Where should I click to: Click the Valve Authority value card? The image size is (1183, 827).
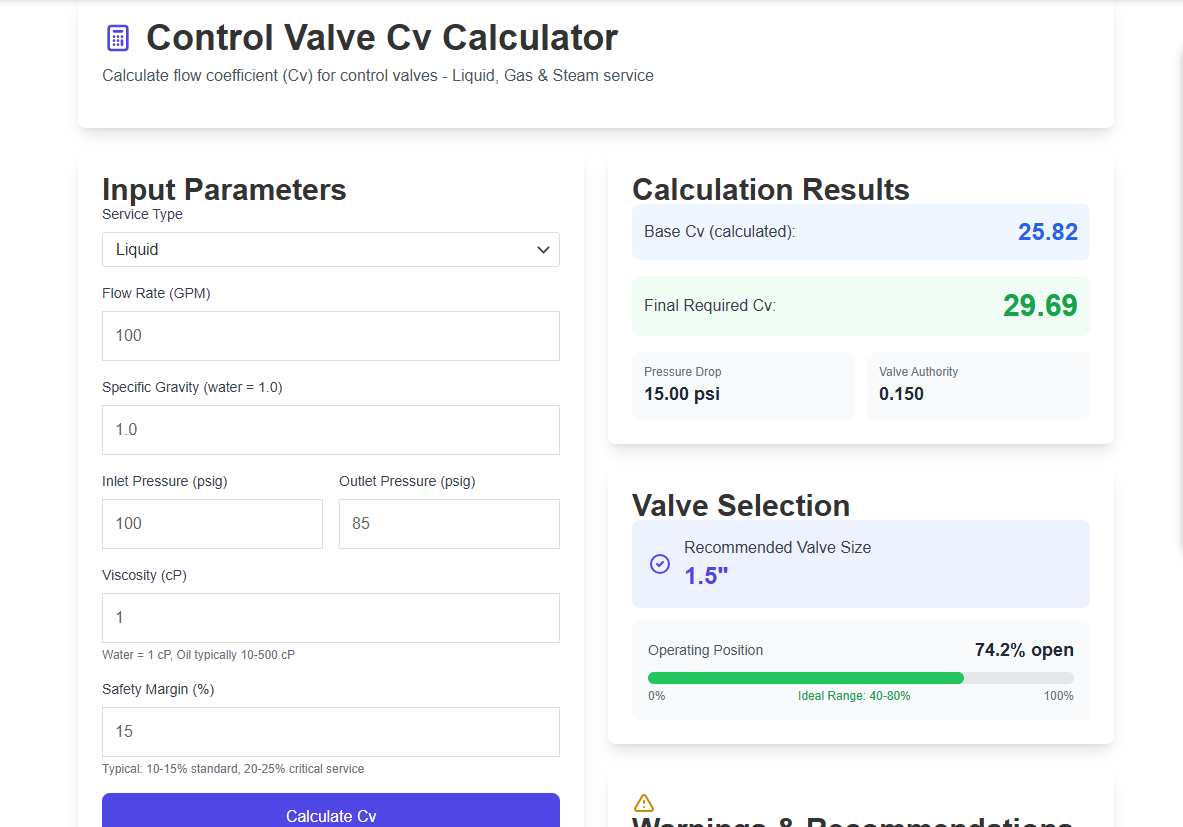(977, 385)
